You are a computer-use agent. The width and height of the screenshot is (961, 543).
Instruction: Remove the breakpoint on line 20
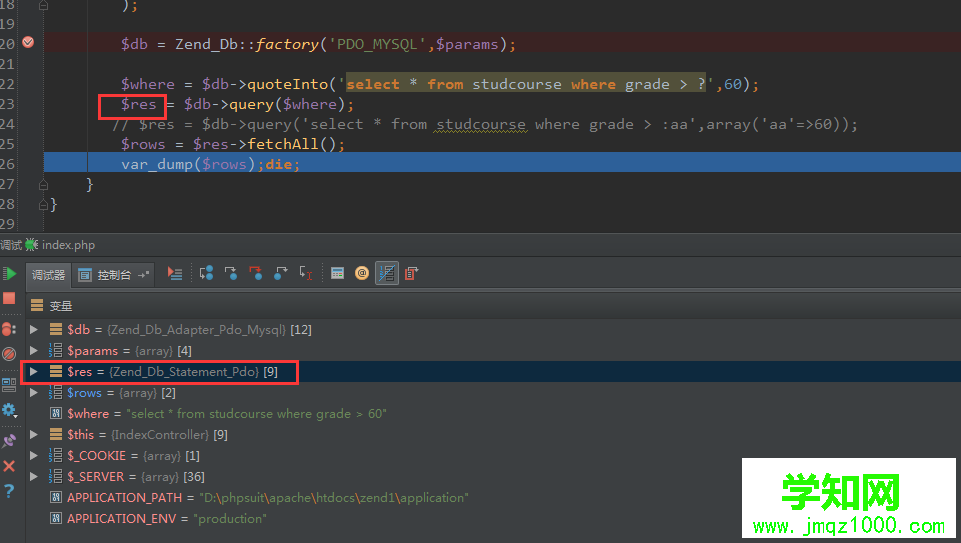[28, 42]
